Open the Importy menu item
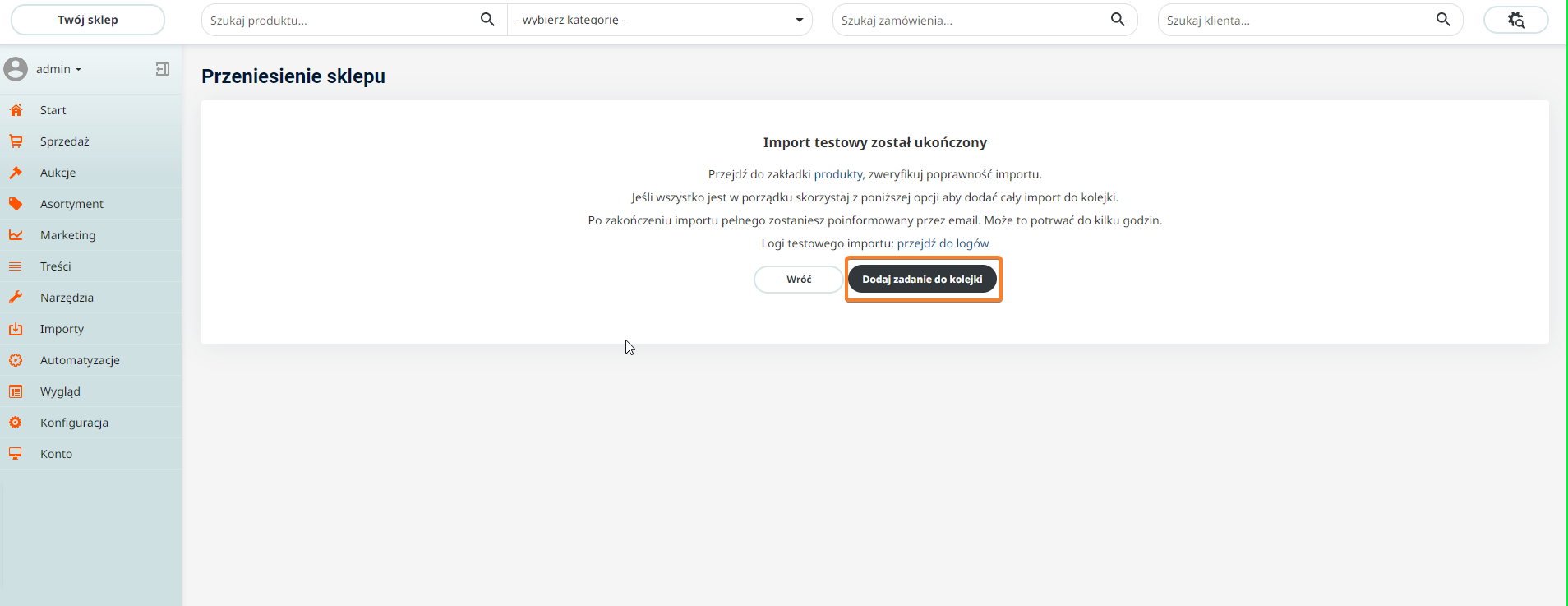 tap(90, 329)
